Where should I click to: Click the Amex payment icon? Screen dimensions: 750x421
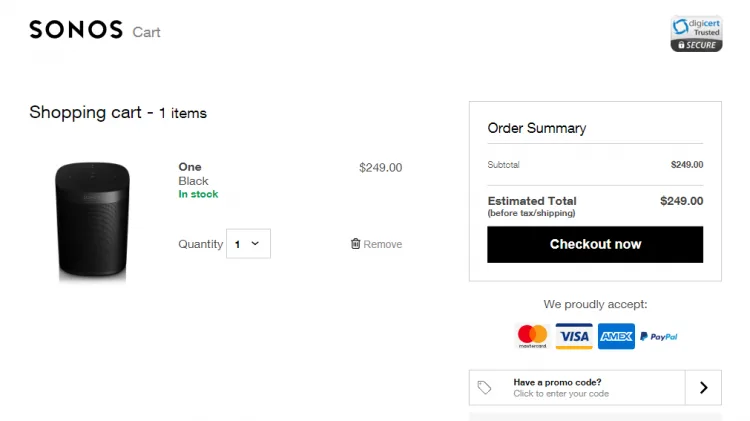tap(616, 336)
